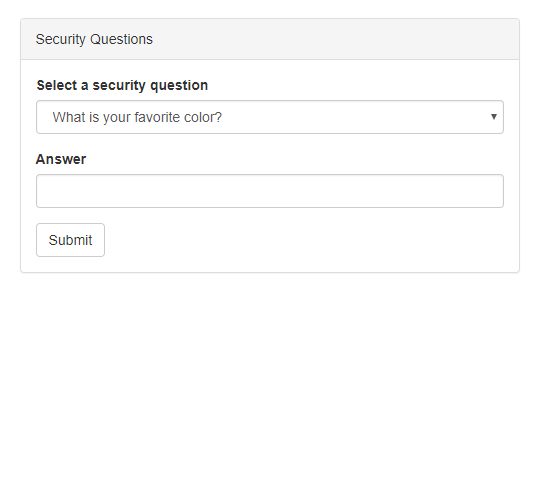539x484 pixels.
Task: Click the small triangle in the question selector
Action: point(494,117)
